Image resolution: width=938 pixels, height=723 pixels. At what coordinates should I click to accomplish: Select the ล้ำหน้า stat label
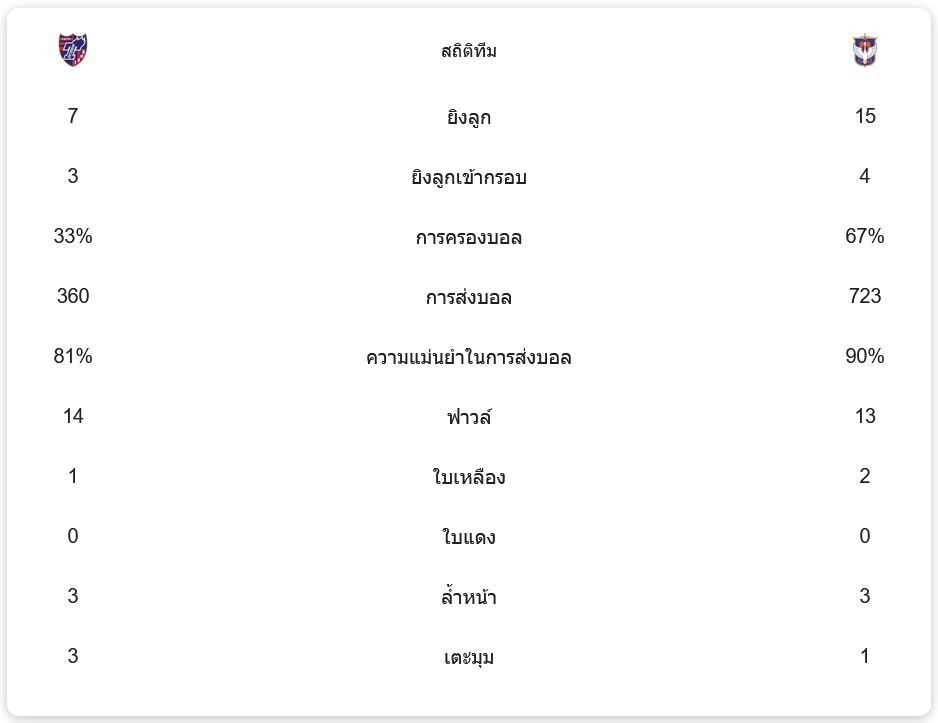469,597
